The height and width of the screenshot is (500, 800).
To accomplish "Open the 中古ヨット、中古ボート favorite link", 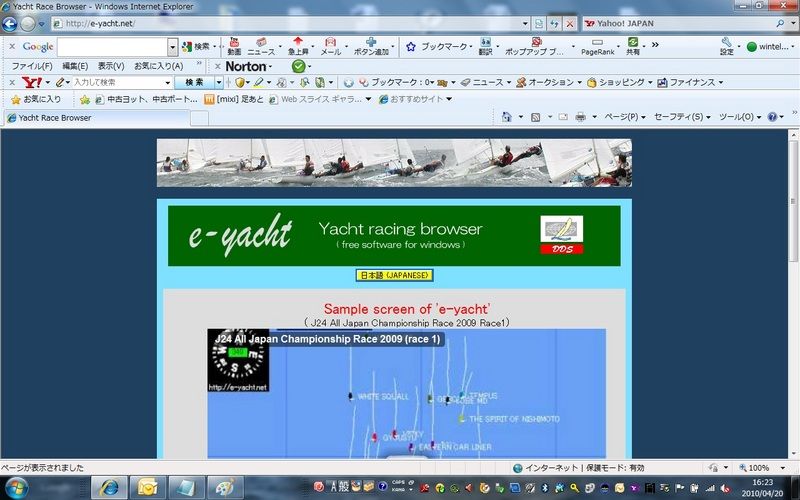I will point(146,99).
